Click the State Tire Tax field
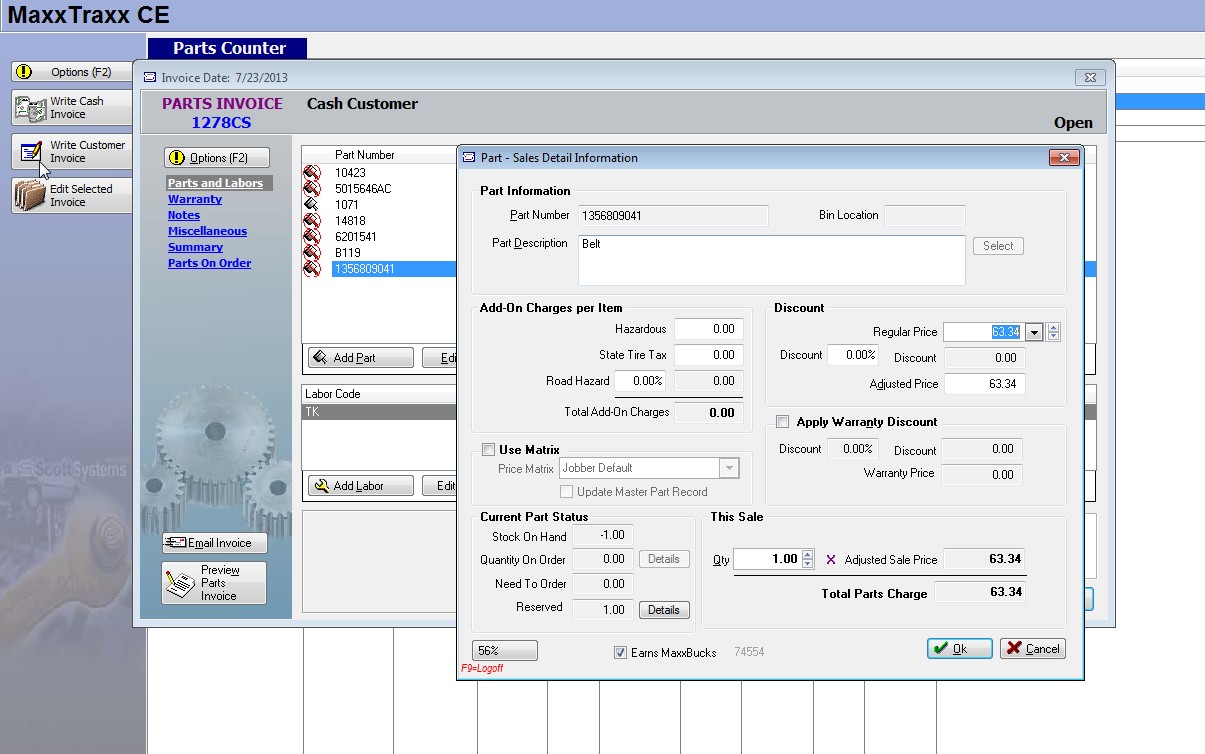This screenshot has height=754, width=1205. pos(707,355)
